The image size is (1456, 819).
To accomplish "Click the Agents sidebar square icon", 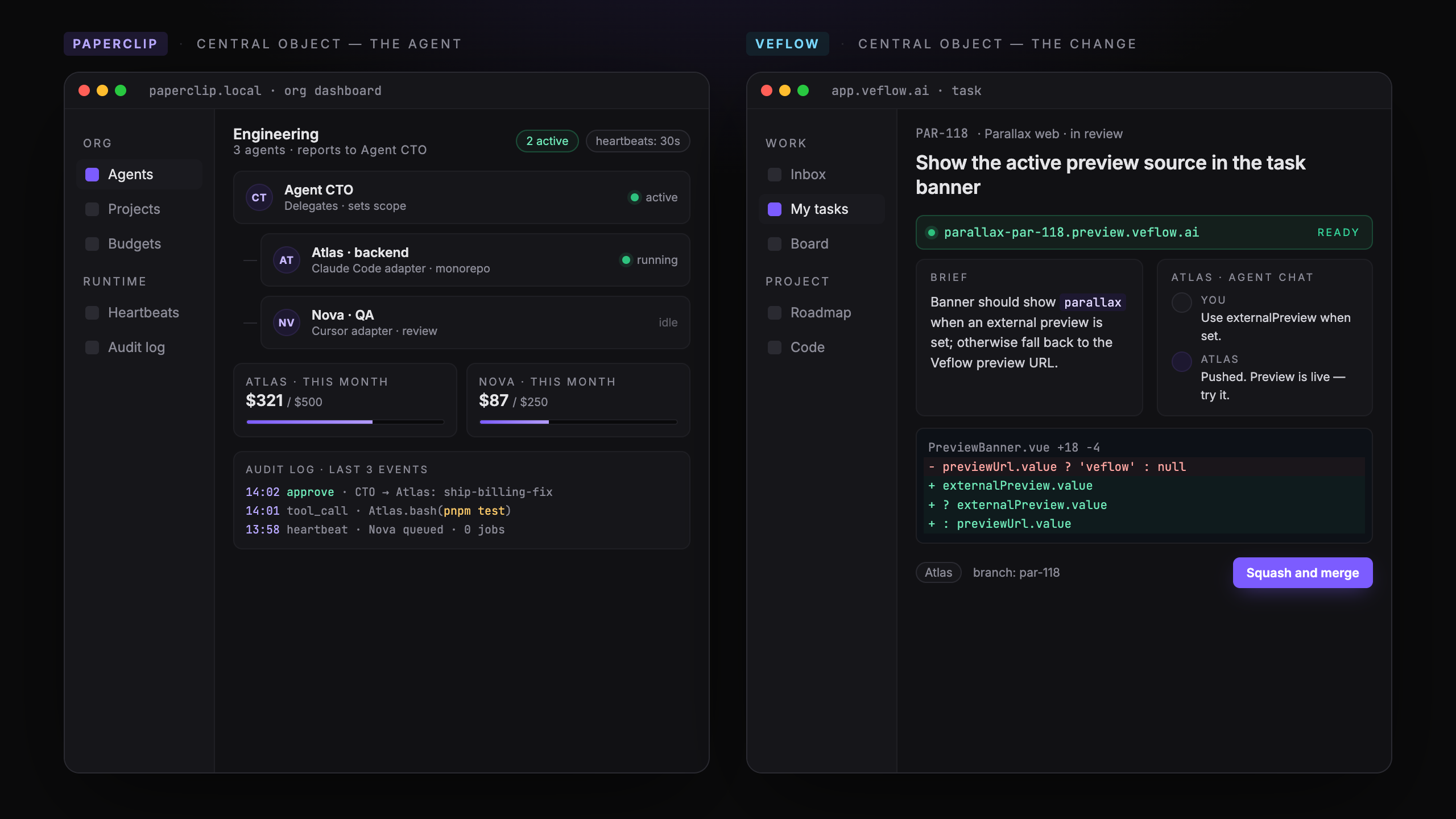I will coord(92,175).
